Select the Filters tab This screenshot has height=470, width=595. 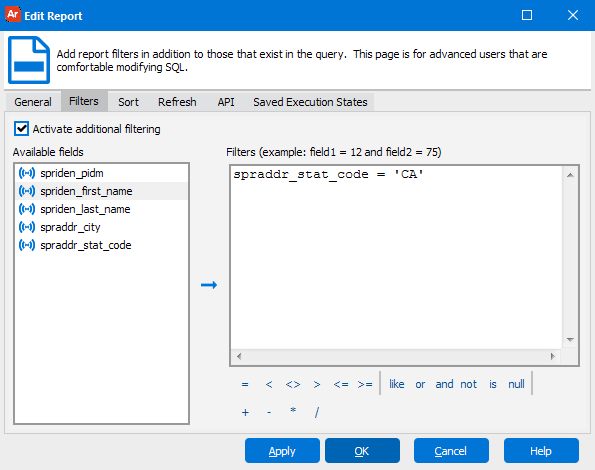(84, 101)
